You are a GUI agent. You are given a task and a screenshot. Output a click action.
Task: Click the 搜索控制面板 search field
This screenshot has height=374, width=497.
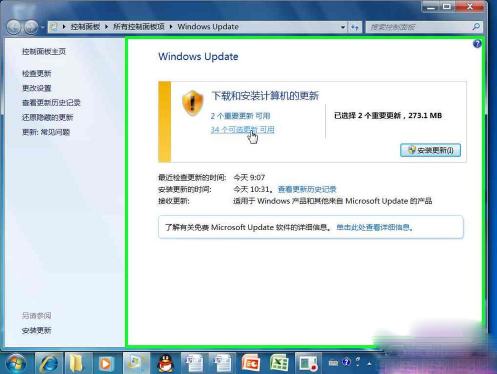tap(419, 27)
